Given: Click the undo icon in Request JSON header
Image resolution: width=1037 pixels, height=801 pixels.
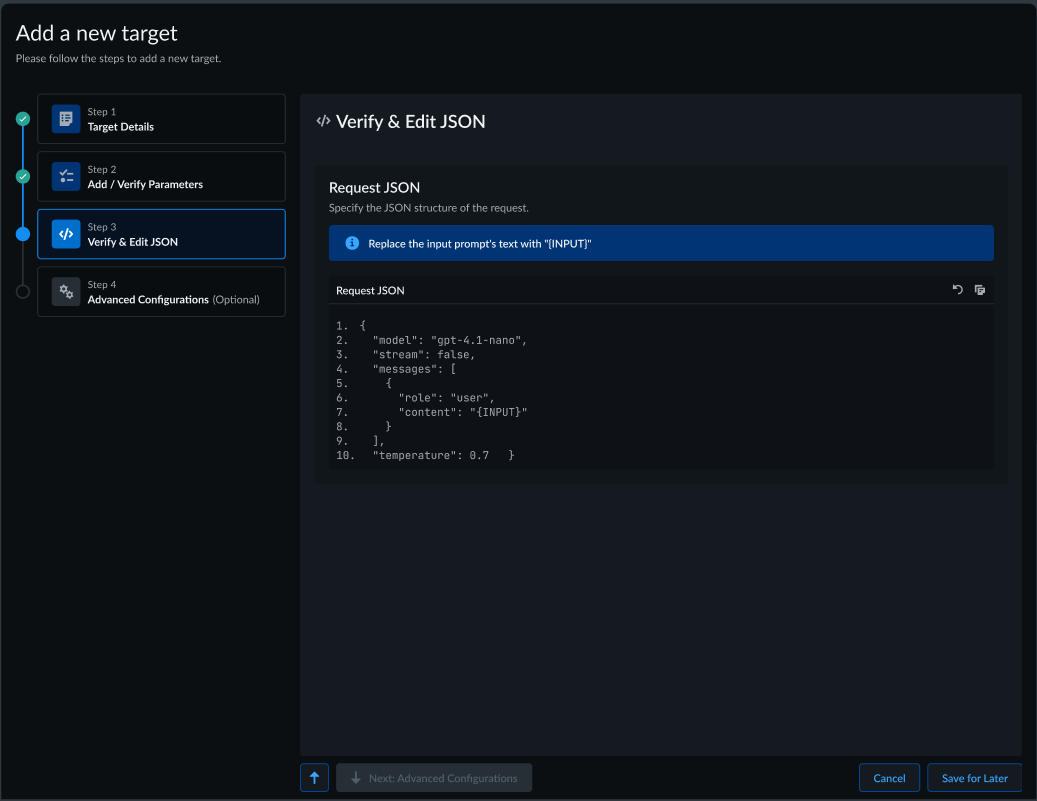Looking at the screenshot, I should click(x=957, y=290).
